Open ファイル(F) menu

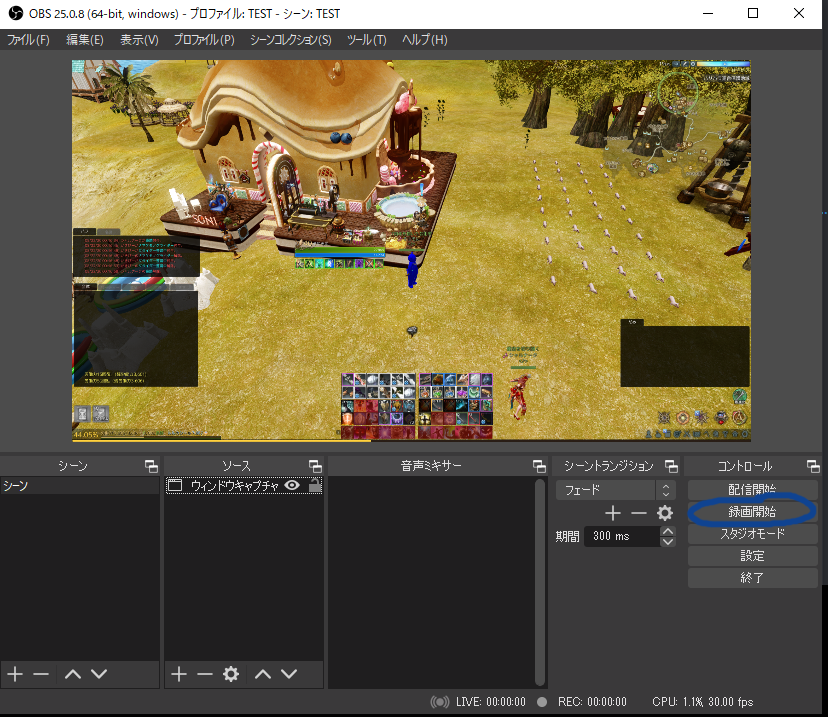point(28,40)
